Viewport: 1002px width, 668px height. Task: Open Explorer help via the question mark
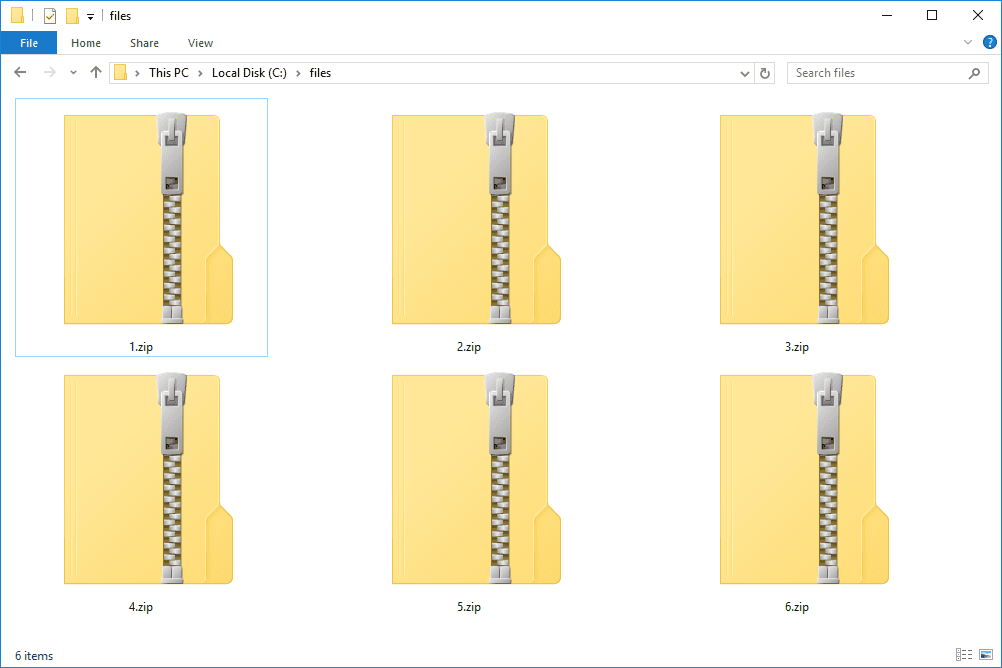[989, 42]
